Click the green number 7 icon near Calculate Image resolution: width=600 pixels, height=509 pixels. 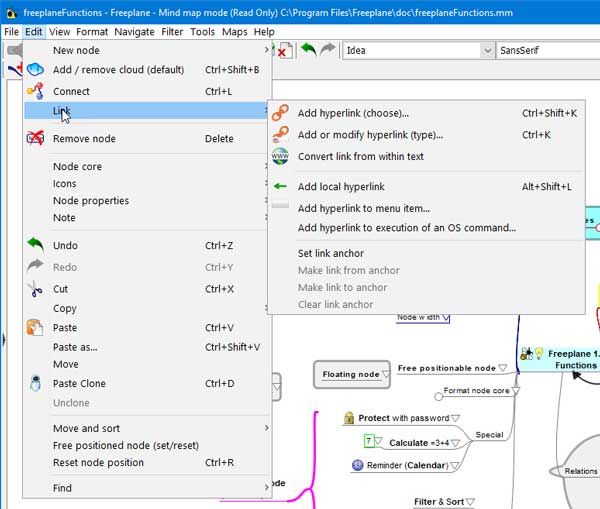pos(368,441)
